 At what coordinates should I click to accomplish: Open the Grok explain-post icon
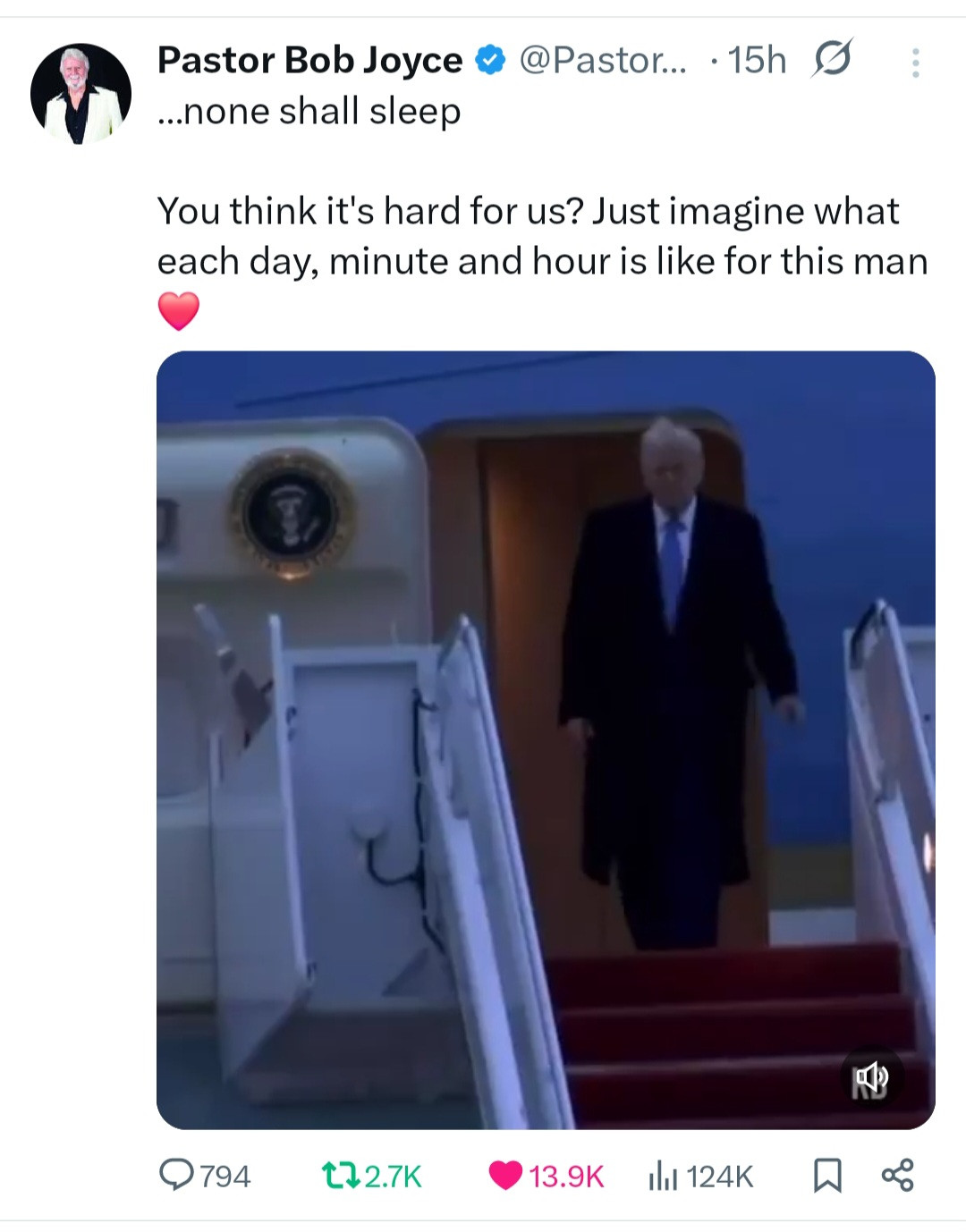coord(833,58)
